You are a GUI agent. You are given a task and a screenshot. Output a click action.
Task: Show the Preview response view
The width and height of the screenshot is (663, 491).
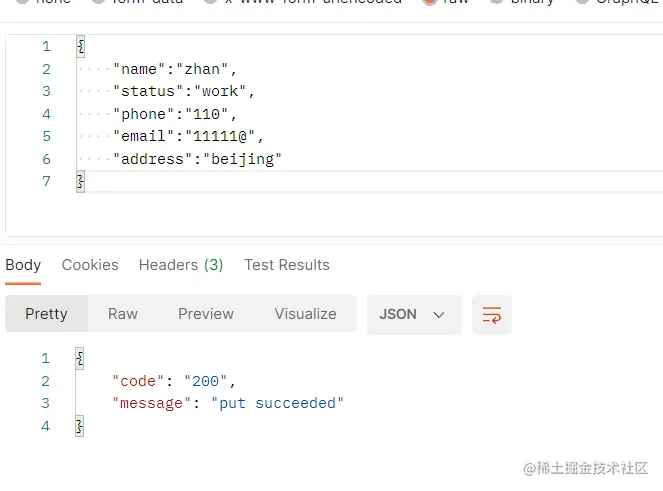[x=206, y=314]
